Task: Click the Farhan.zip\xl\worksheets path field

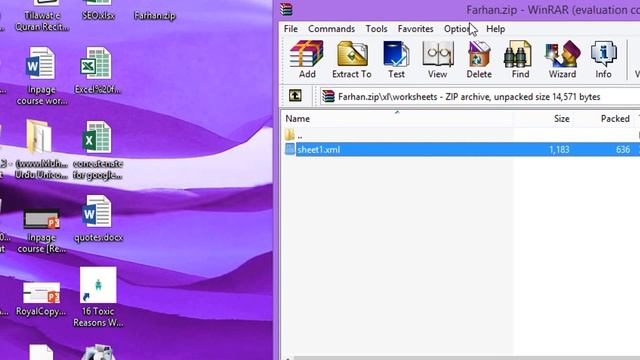Action: (x=480, y=97)
